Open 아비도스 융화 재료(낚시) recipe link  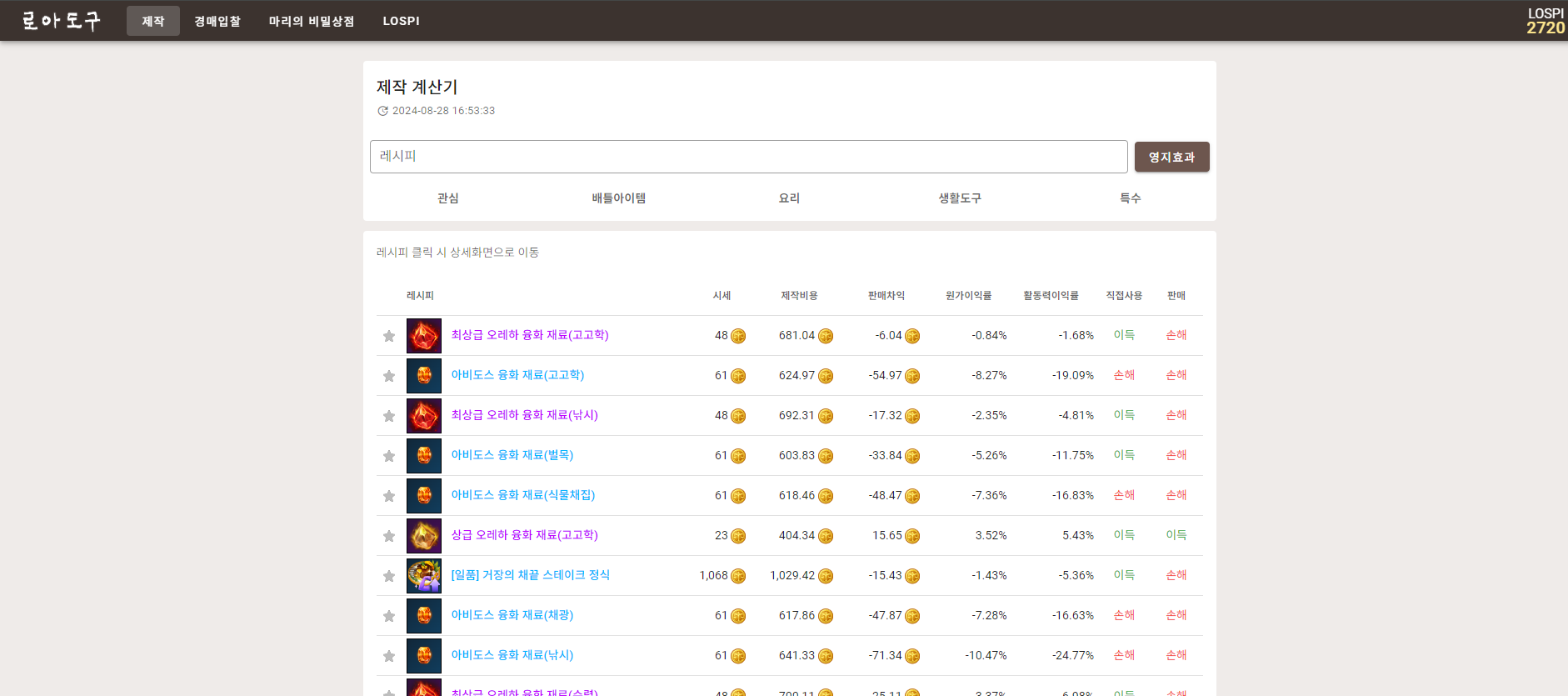click(x=512, y=655)
